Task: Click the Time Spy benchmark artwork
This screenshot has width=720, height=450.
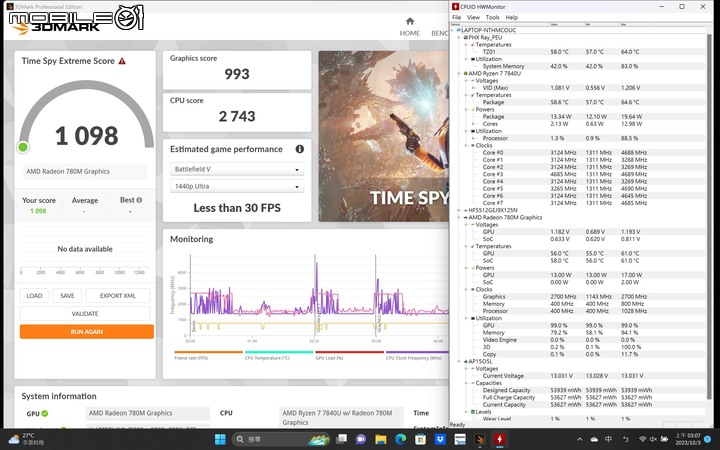Action: tap(383, 136)
